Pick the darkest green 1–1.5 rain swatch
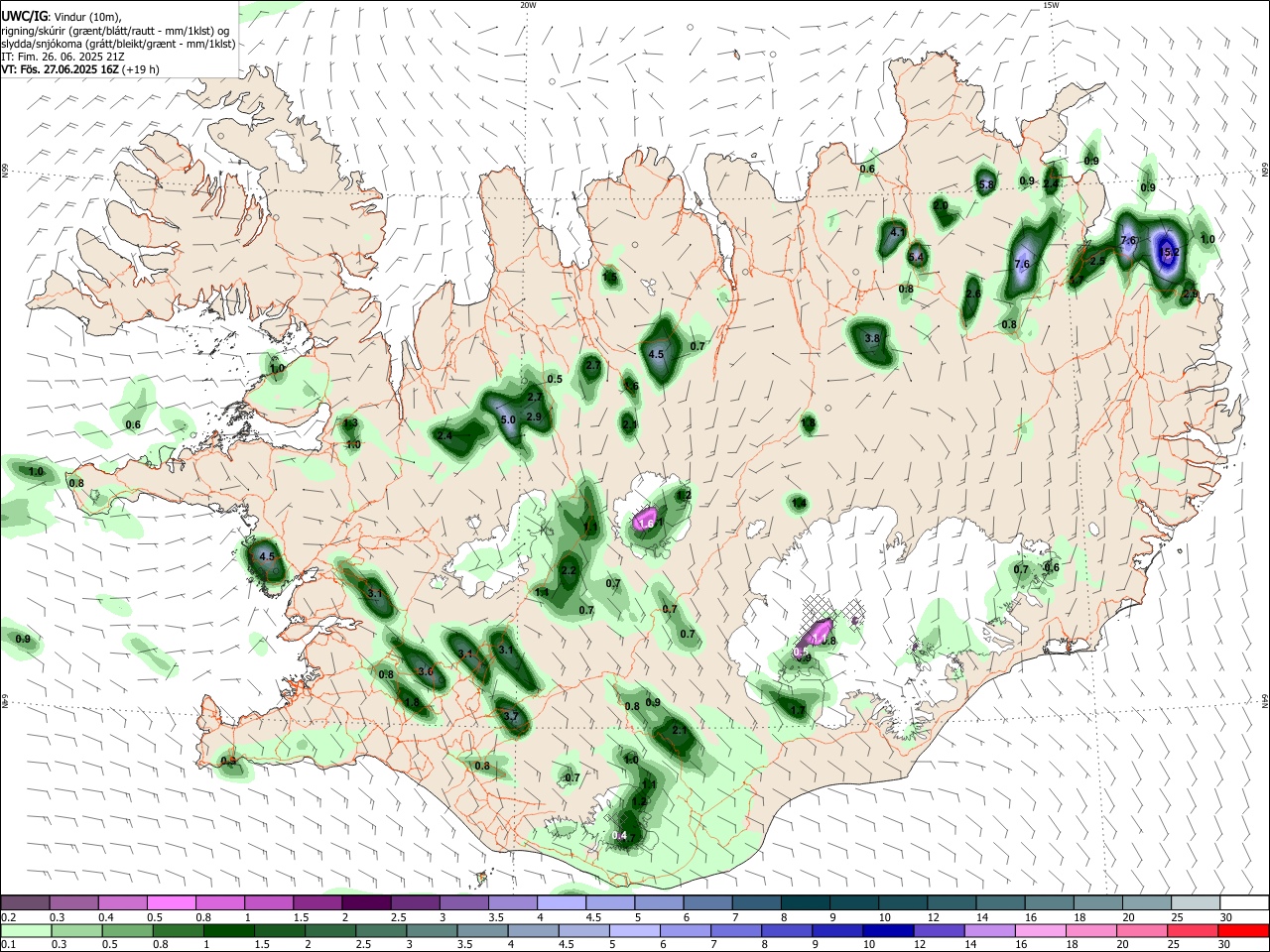The height and width of the screenshot is (952, 1270). (x=228, y=930)
